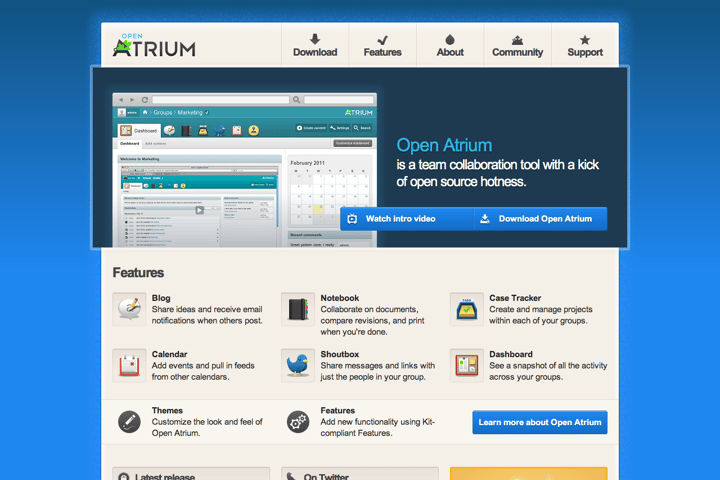Open the Download menu item
Viewport: 720px width, 480px height.
[x=315, y=45]
